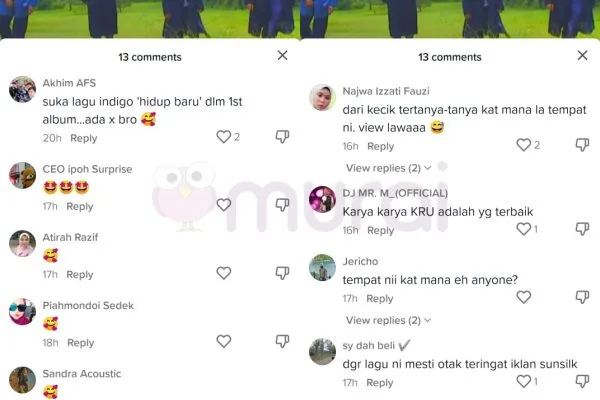Like the sy dah beli comment
The height and width of the screenshot is (400, 600).
click(x=523, y=381)
